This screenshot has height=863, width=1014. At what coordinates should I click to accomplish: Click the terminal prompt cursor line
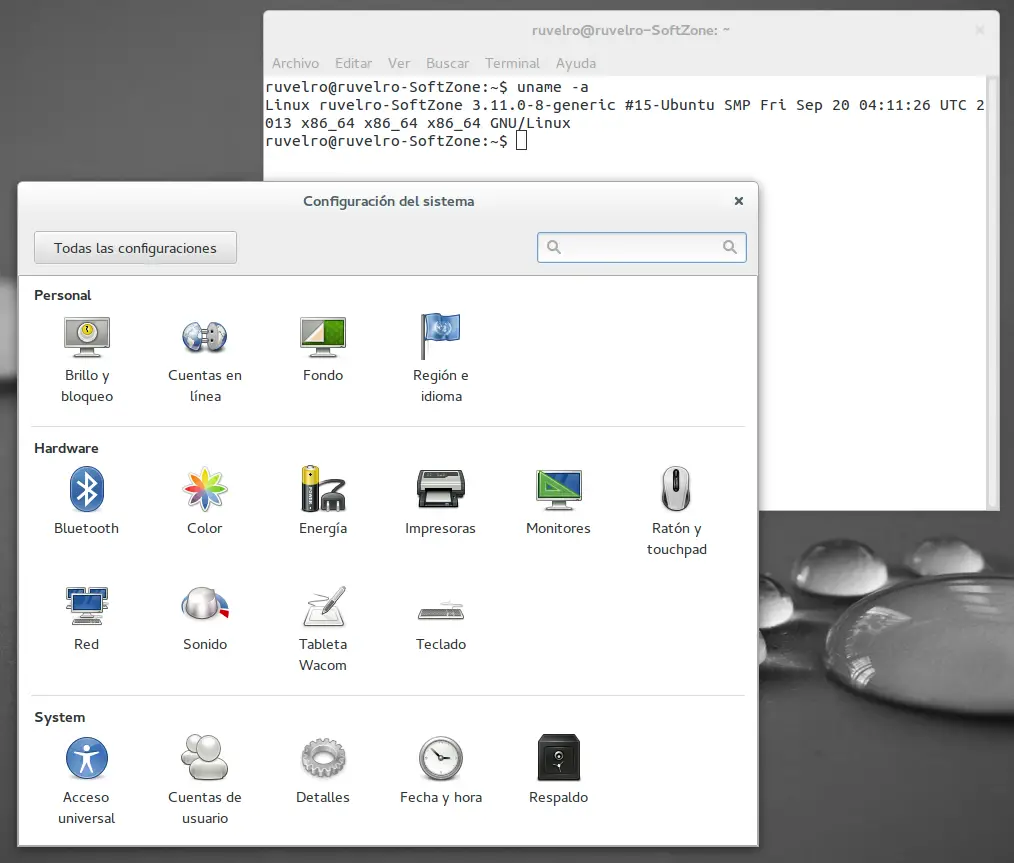pyautogui.click(x=396, y=141)
